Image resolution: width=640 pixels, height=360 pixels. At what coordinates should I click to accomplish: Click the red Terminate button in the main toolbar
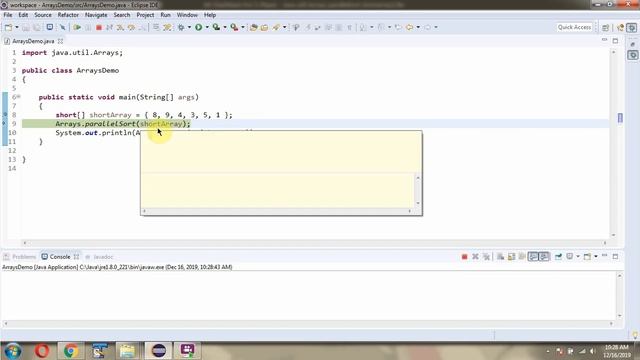(98, 27)
